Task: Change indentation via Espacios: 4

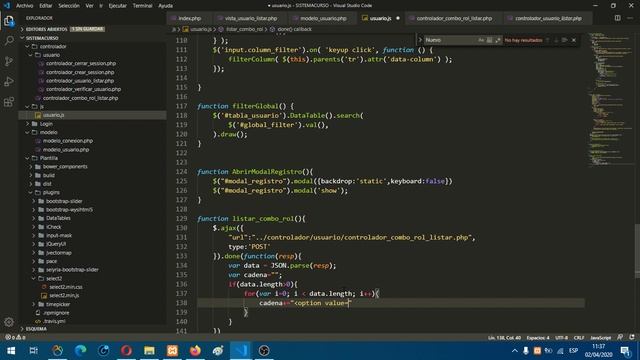Action: [x=538, y=338]
